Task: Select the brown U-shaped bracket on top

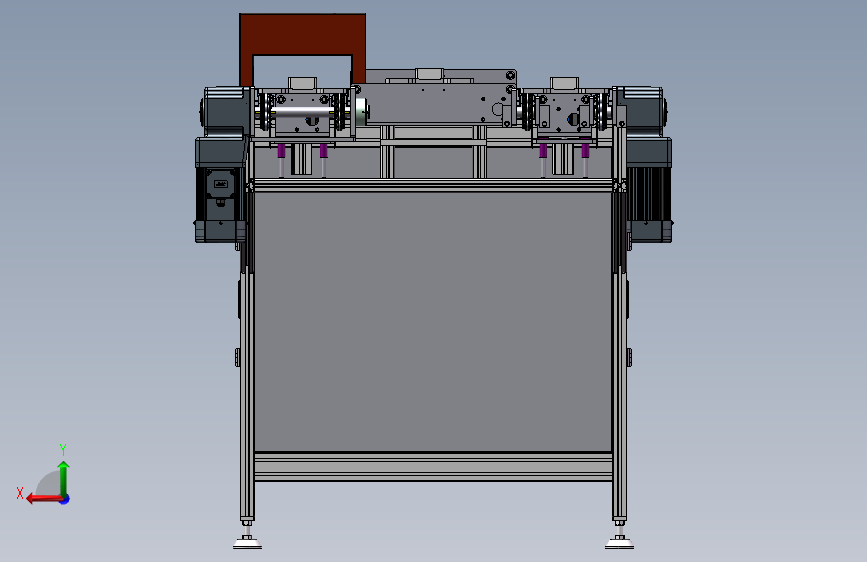Action: coord(302,34)
